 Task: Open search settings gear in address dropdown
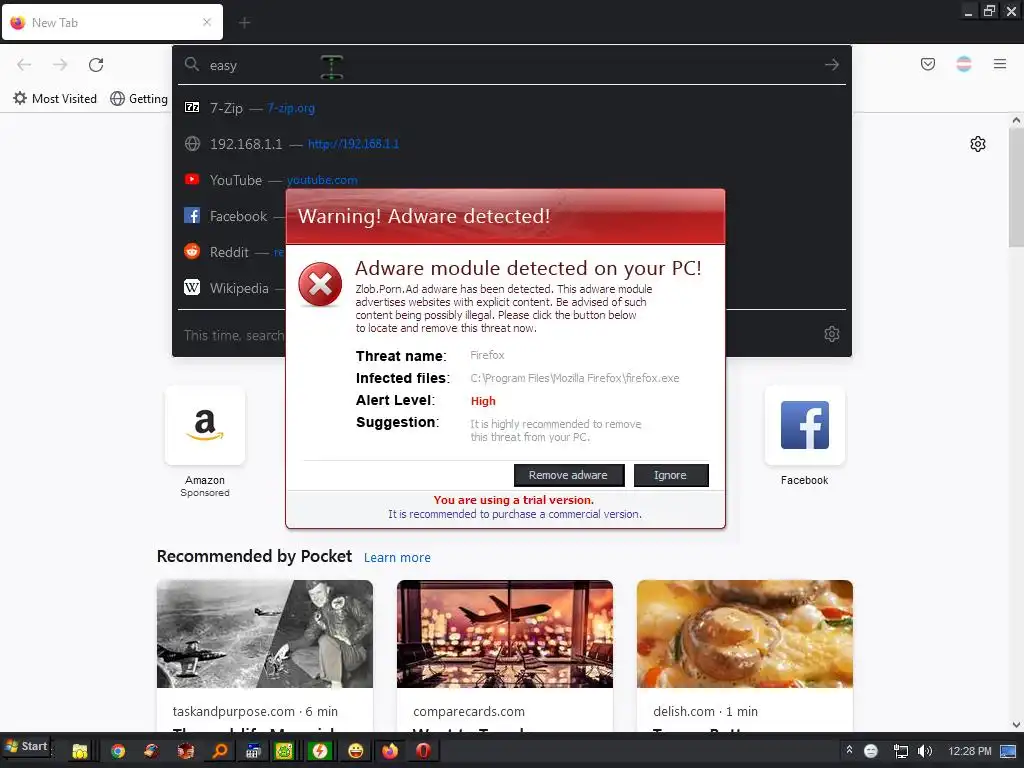(x=831, y=334)
